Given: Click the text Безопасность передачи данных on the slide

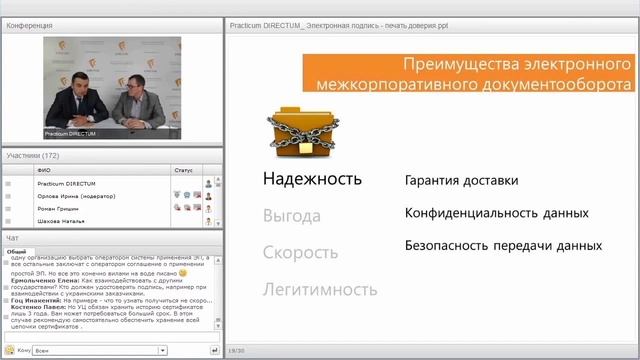Looking at the screenshot, I should [x=503, y=246].
